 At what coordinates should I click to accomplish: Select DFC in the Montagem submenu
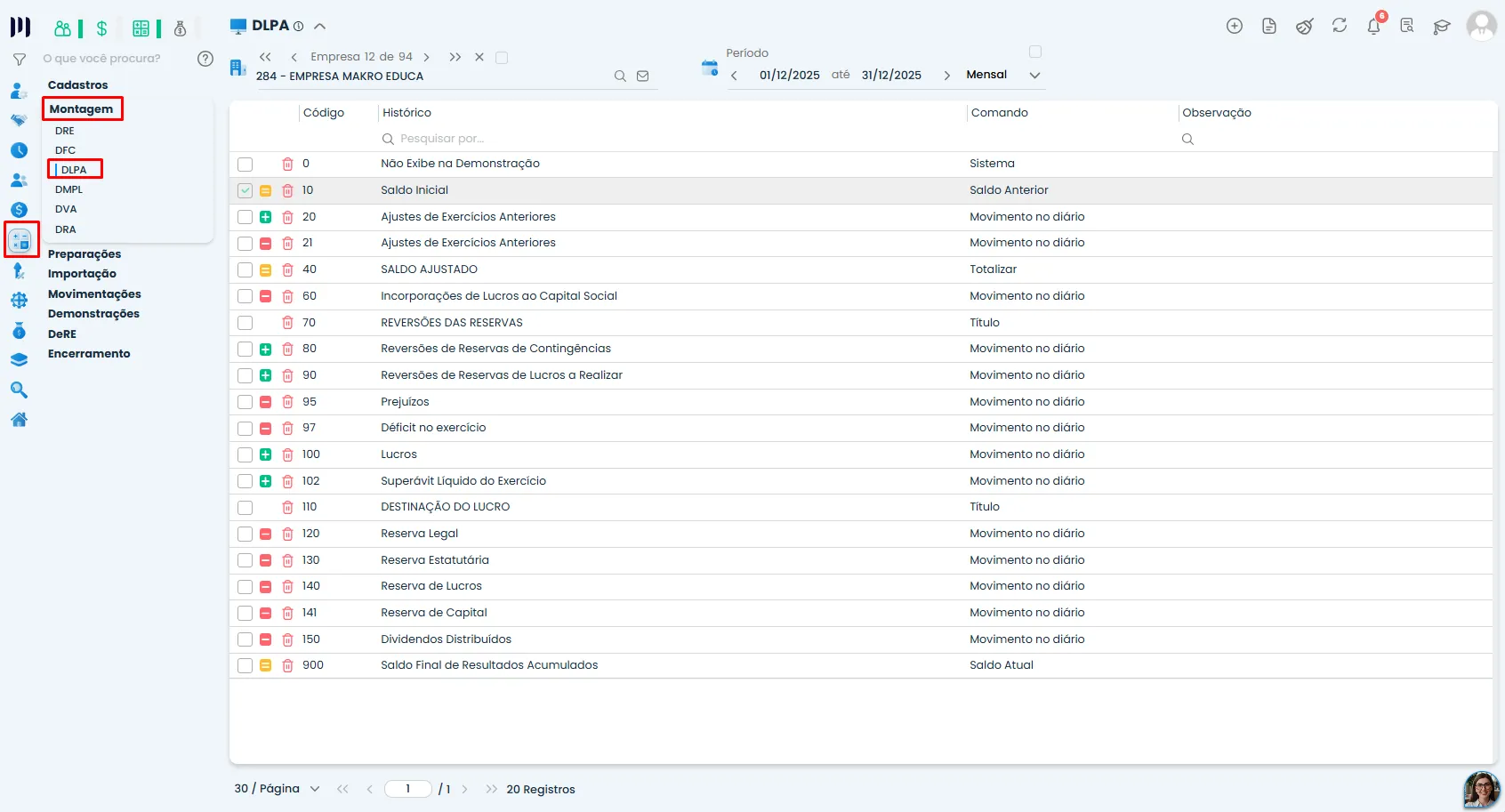[65, 150]
